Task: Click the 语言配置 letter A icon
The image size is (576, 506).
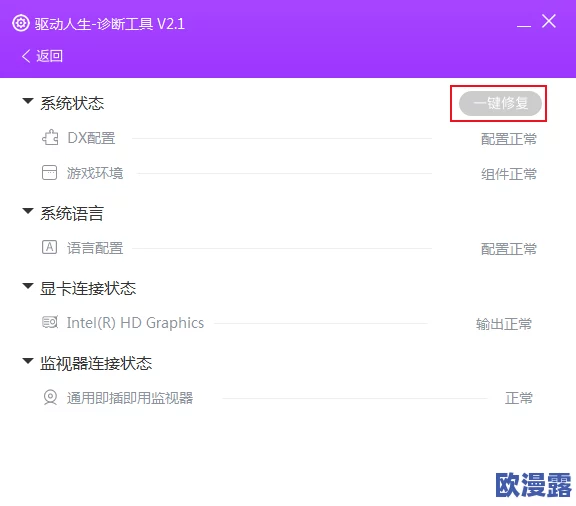Action: 49,247
